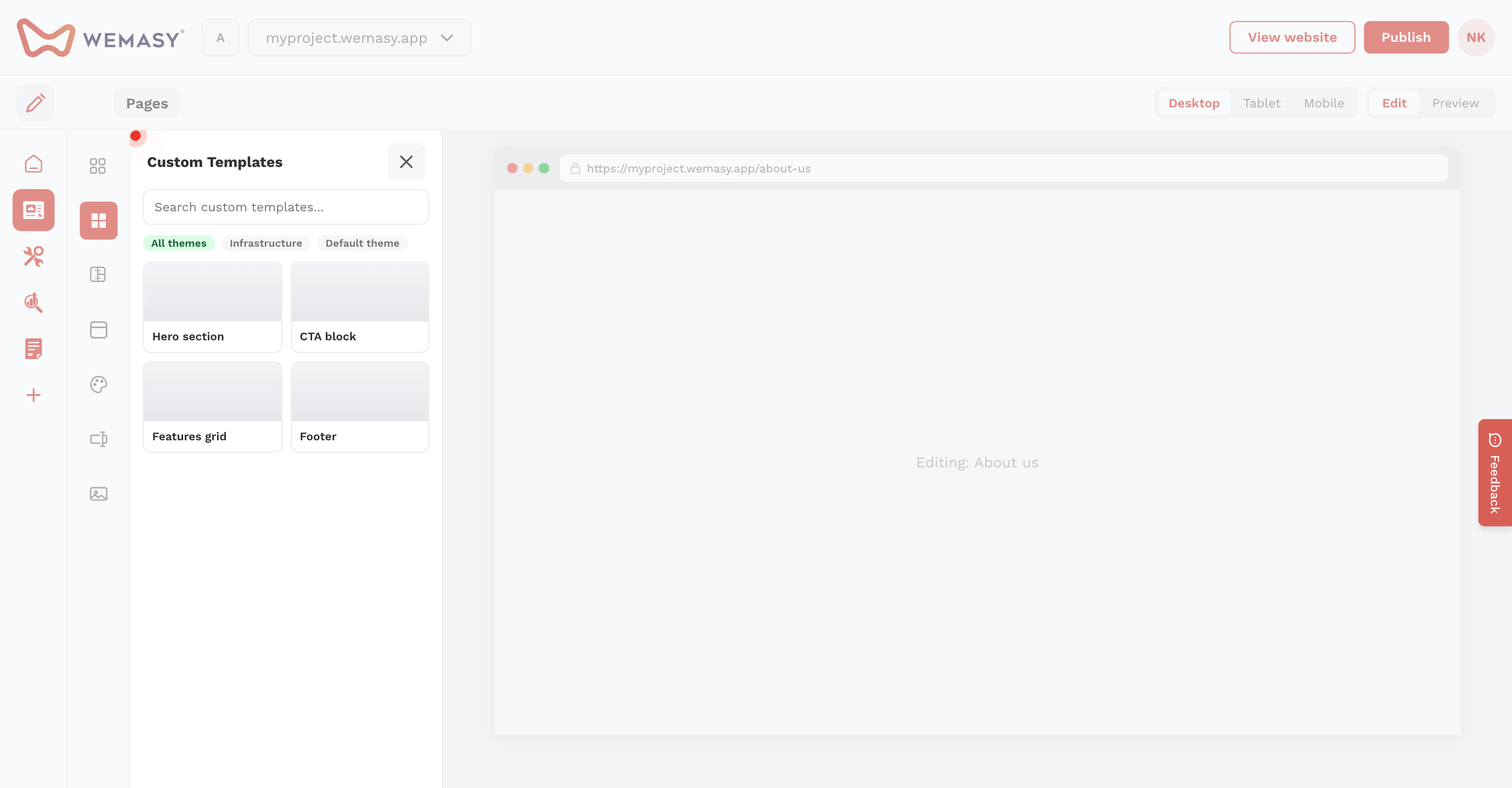
Task: Close the Custom Templates panel
Action: coord(406,162)
